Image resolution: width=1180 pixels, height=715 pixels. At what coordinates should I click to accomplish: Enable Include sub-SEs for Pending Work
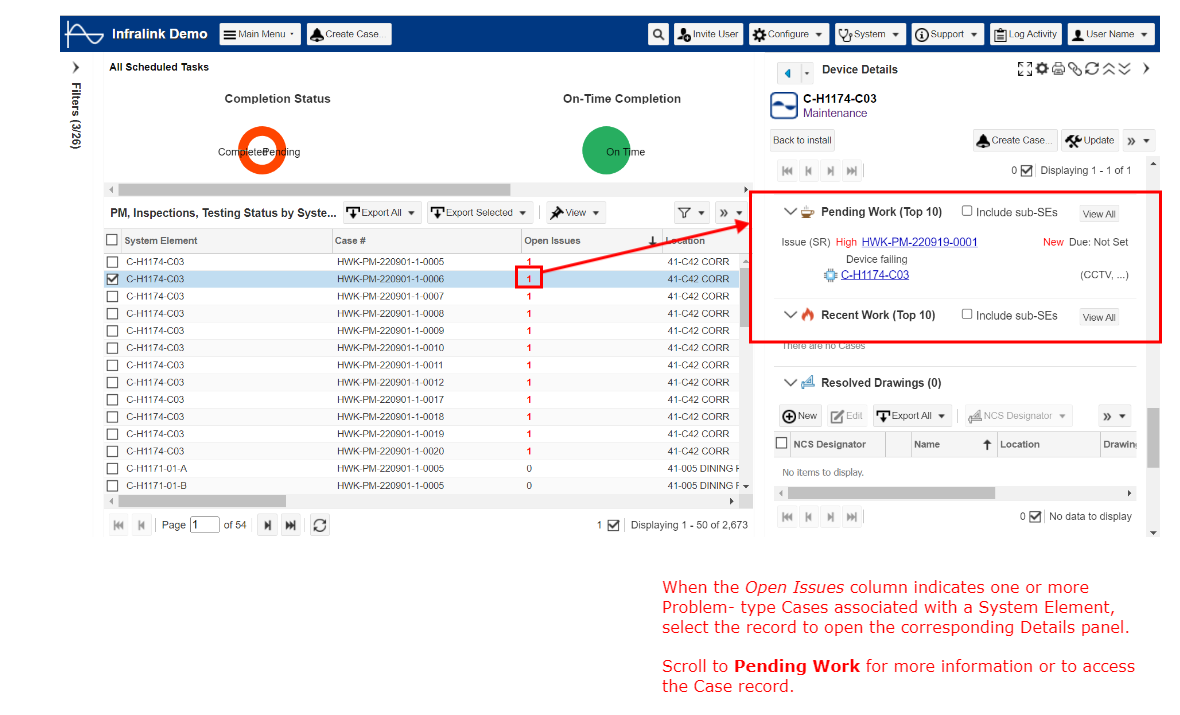tap(967, 211)
